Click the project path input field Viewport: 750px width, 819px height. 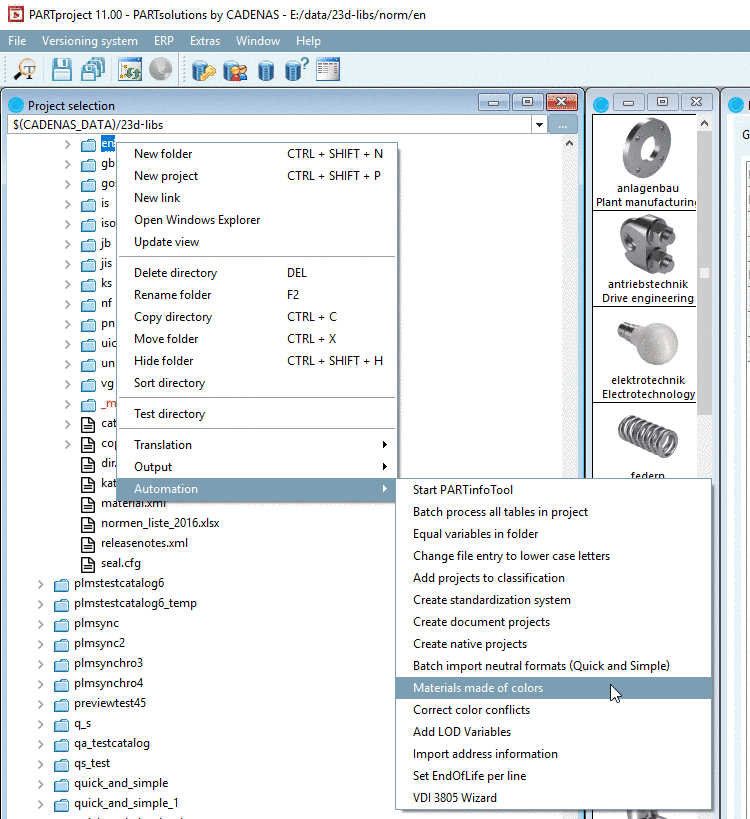(269, 125)
